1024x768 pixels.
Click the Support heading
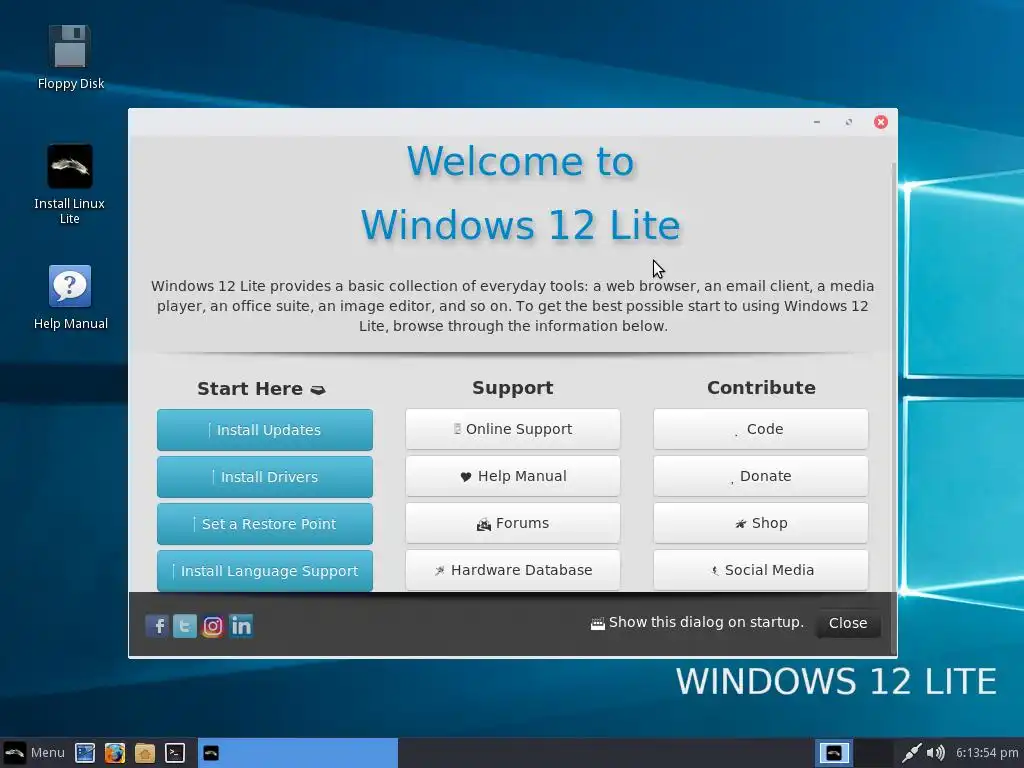(x=513, y=388)
